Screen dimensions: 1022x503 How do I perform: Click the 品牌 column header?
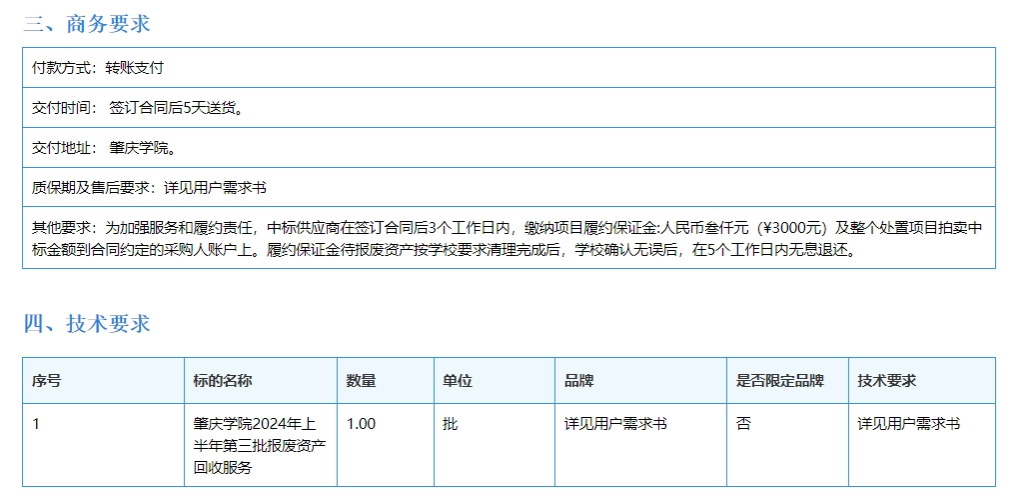click(579, 381)
